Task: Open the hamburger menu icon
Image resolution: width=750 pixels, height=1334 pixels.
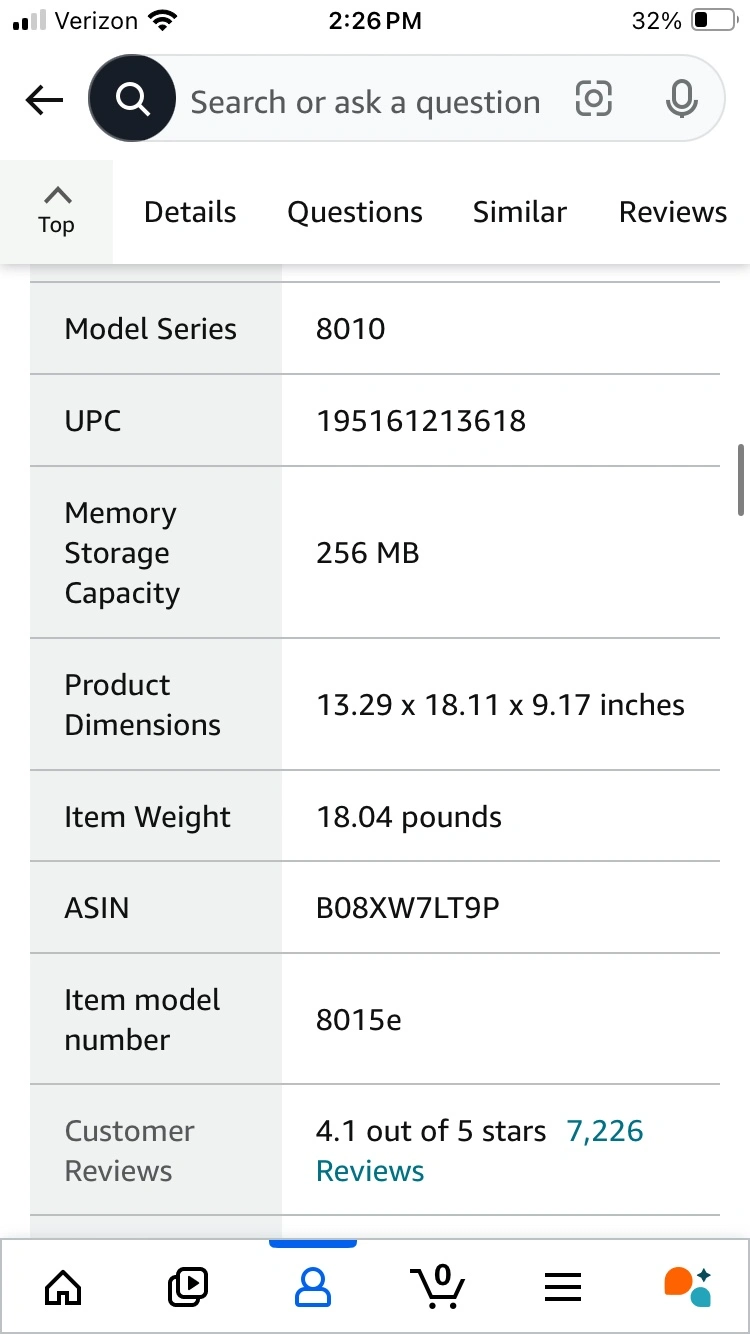Action: pyautogui.click(x=563, y=1286)
